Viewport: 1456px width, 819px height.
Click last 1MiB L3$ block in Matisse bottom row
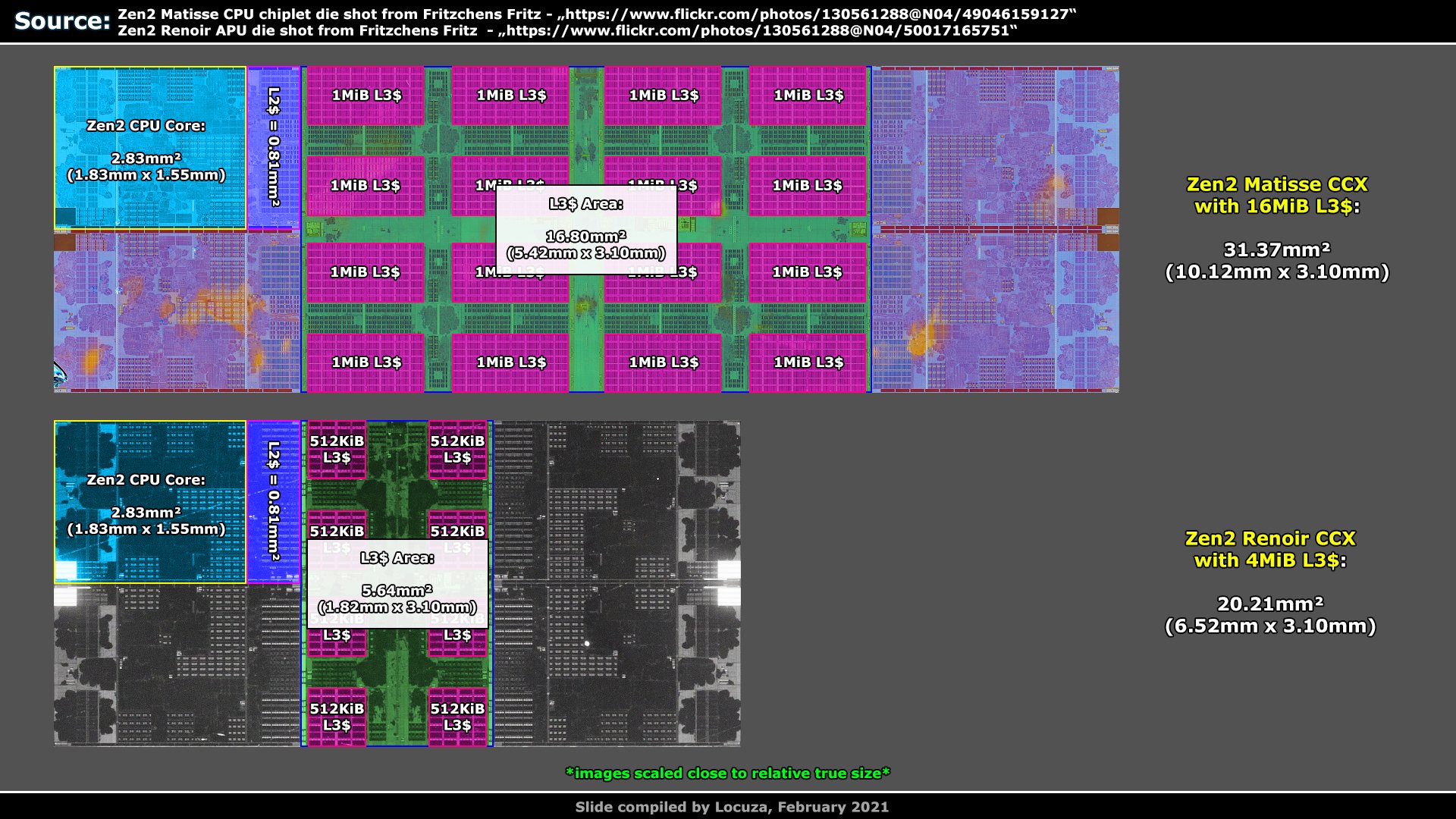[808, 362]
